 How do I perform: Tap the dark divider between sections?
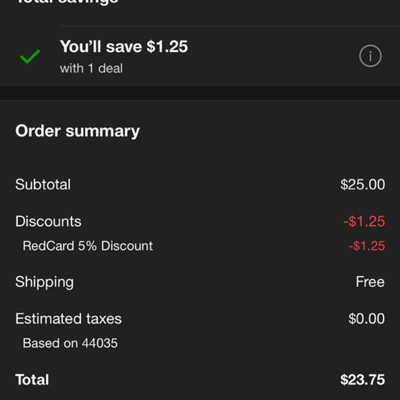[200, 93]
